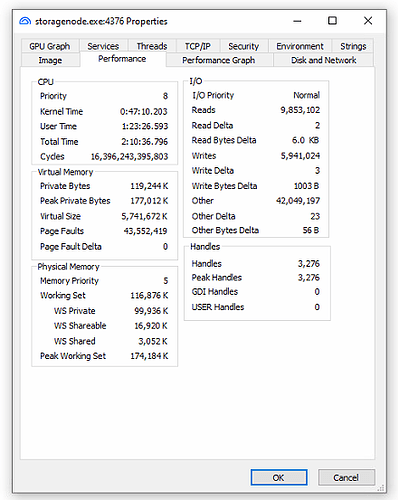Click the Page Fault Delta label
Screen dimensions: 398x500
(71, 247)
